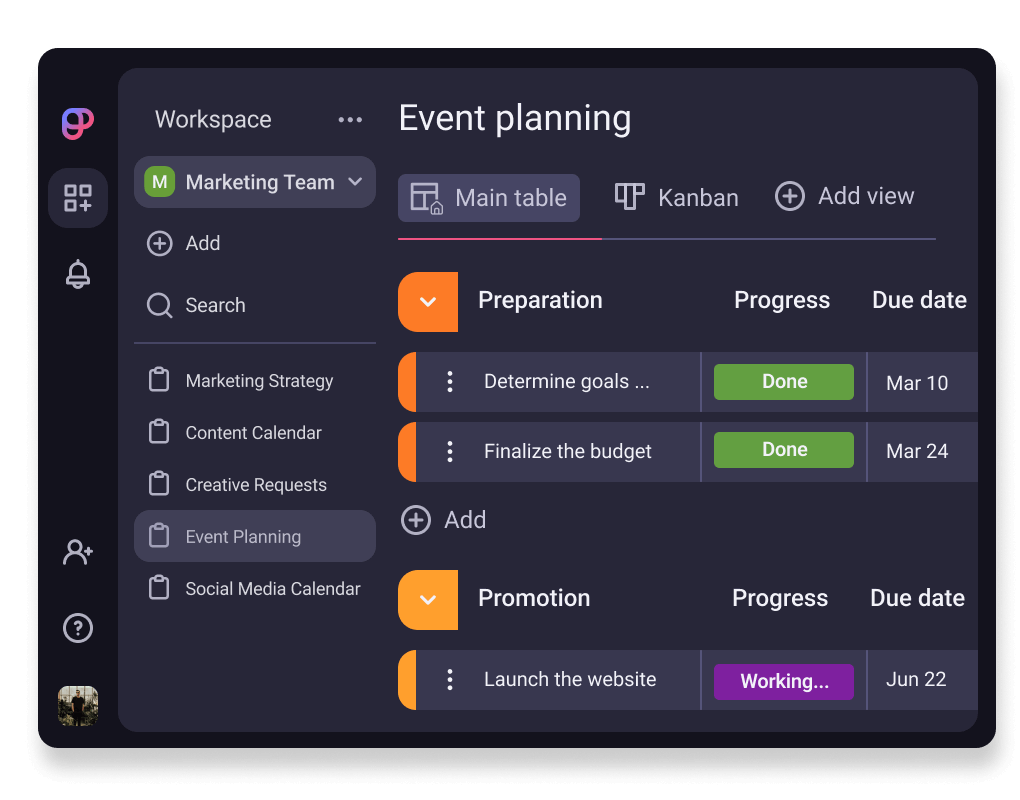
Task: Click the invite user icon
Action: click(x=78, y=551)
